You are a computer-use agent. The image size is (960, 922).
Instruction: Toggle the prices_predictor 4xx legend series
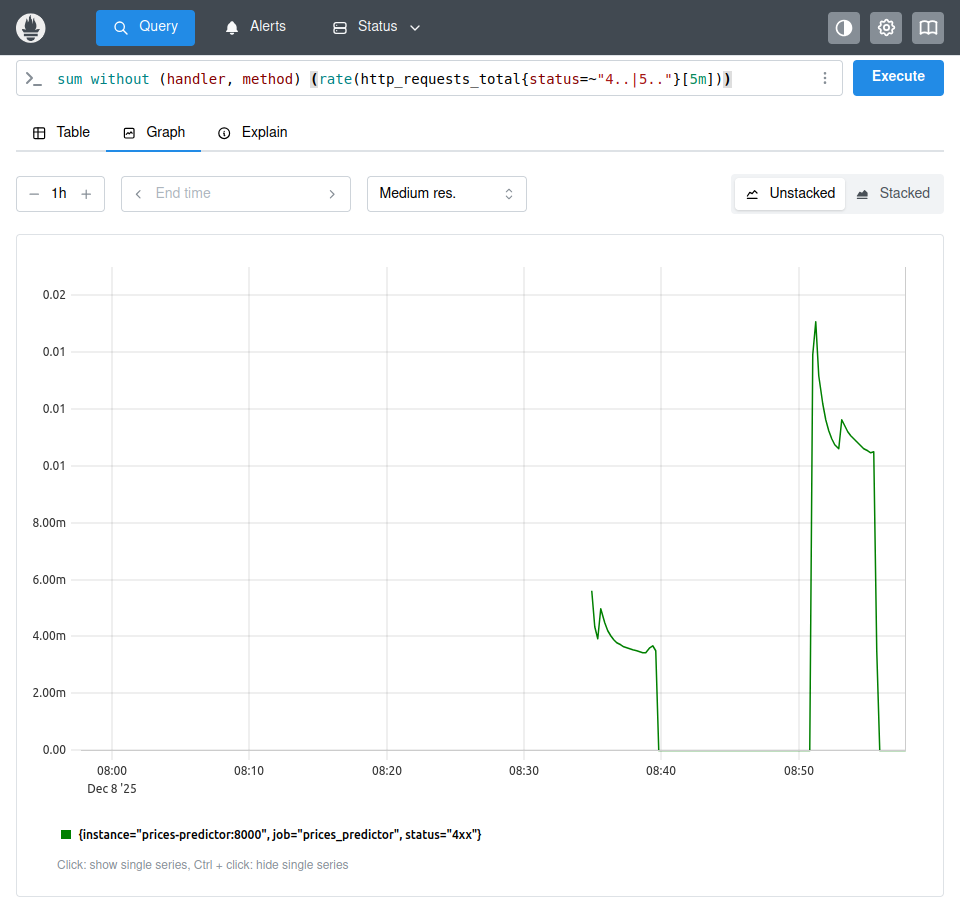coord(280,834)
